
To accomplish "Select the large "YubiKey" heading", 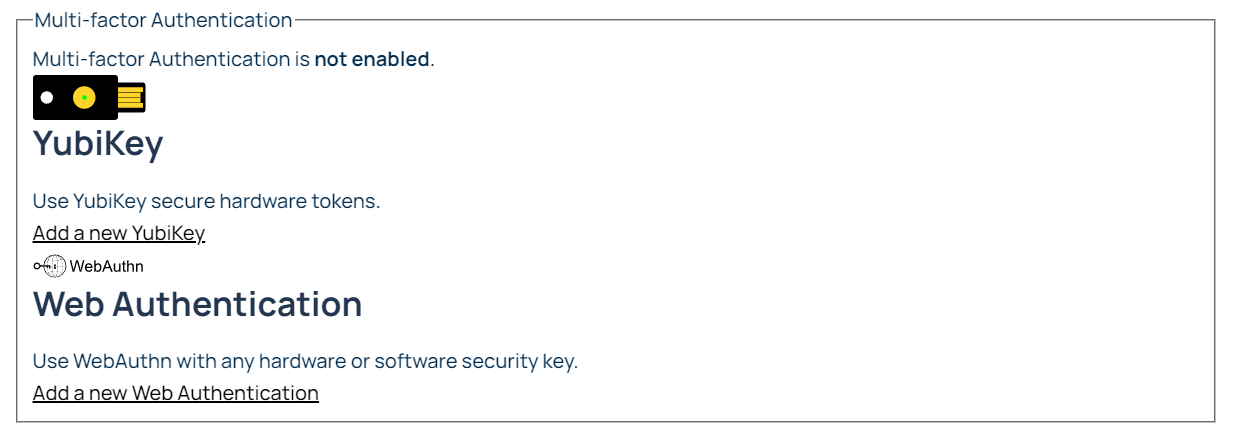I will (x=98, y=144).
